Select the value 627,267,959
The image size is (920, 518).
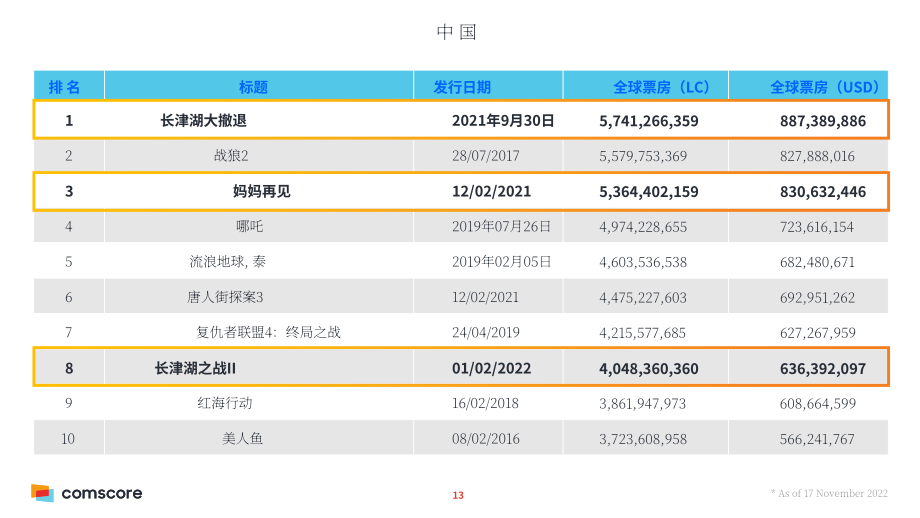(817, 333)
